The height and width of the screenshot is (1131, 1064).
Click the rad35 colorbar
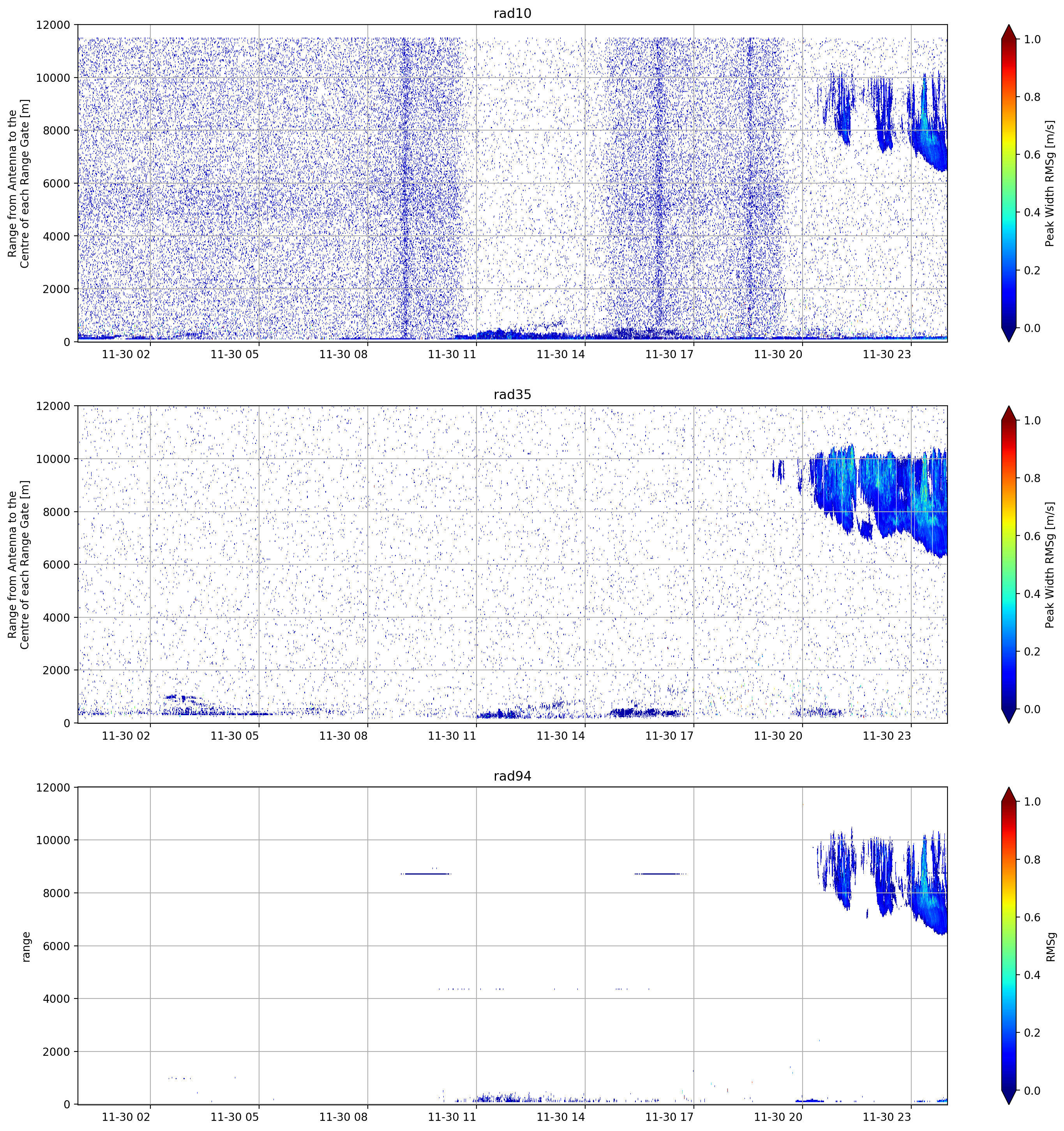1008,564
